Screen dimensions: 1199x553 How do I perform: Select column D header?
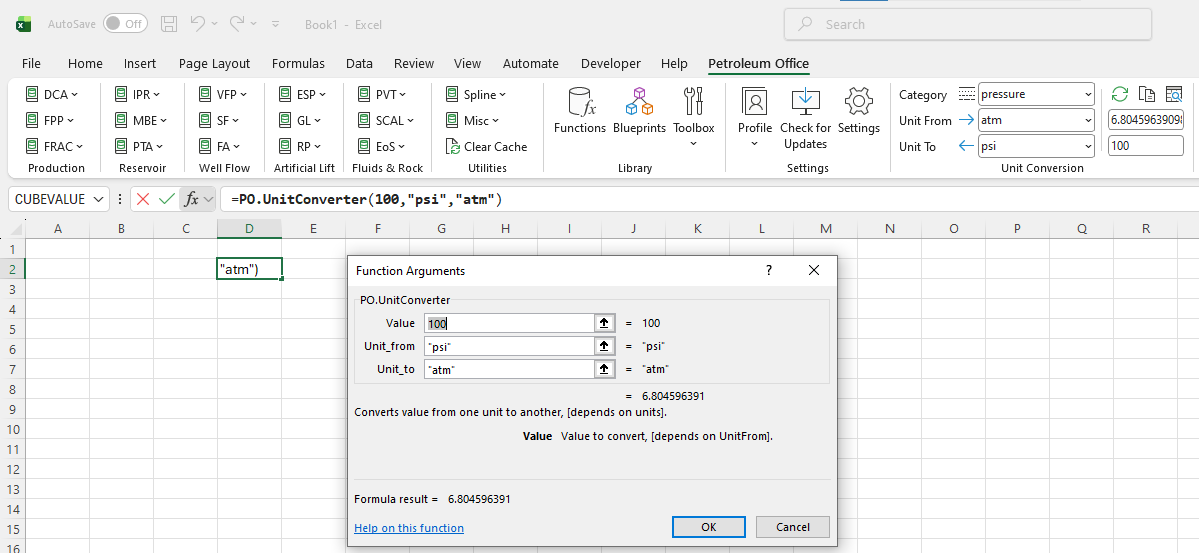[249, 228]
